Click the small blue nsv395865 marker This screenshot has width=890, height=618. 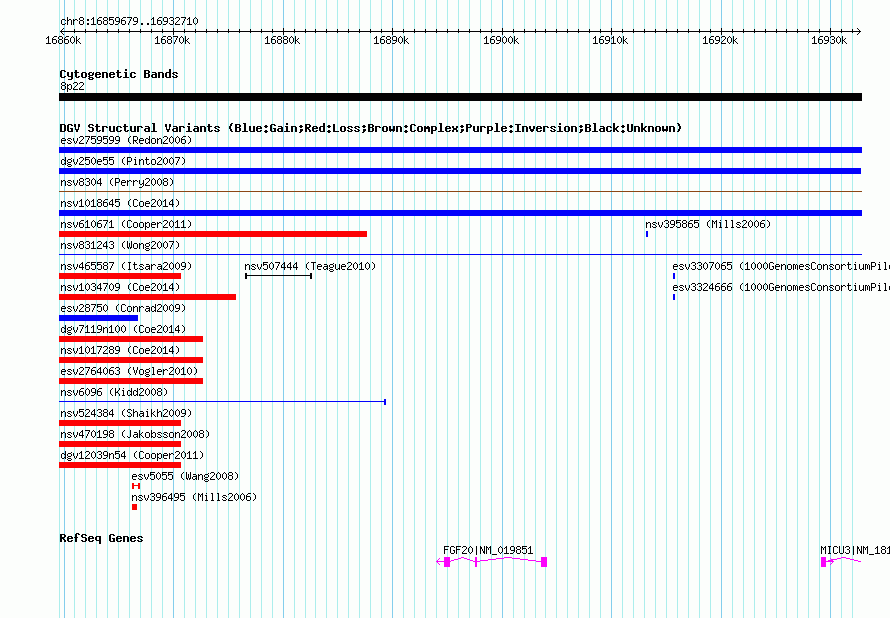[x=646, y=234]
